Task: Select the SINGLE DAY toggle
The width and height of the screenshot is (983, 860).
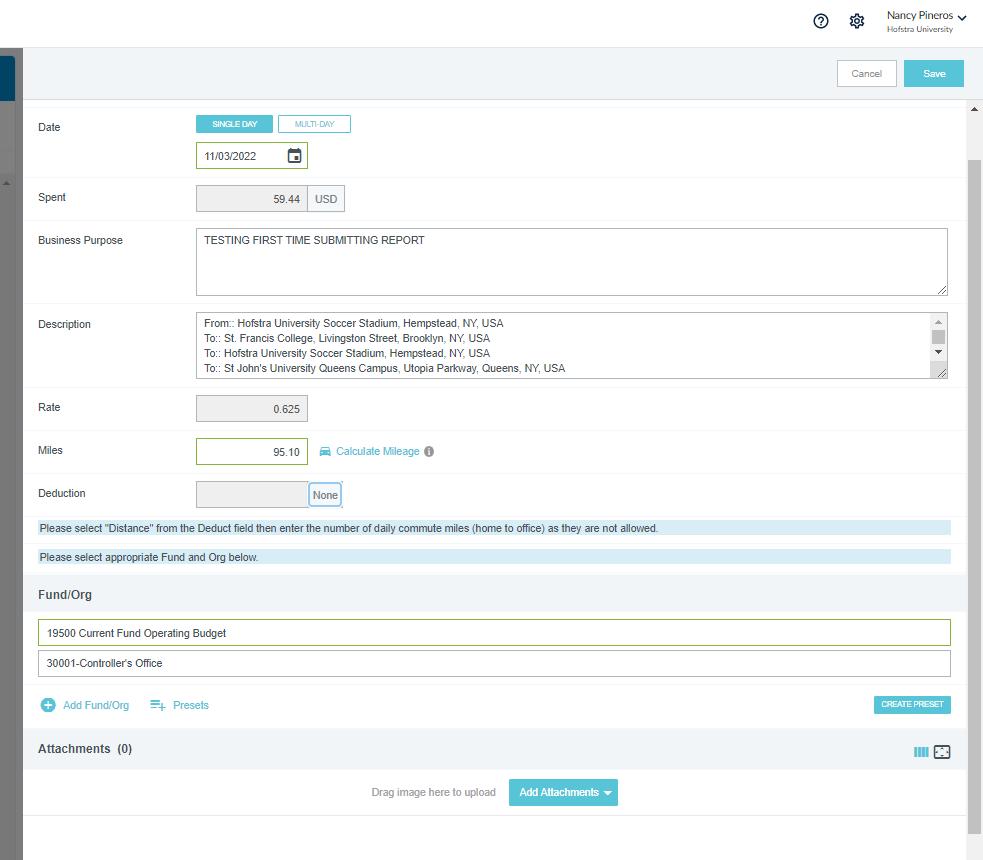Action: (x=234, y=124)
